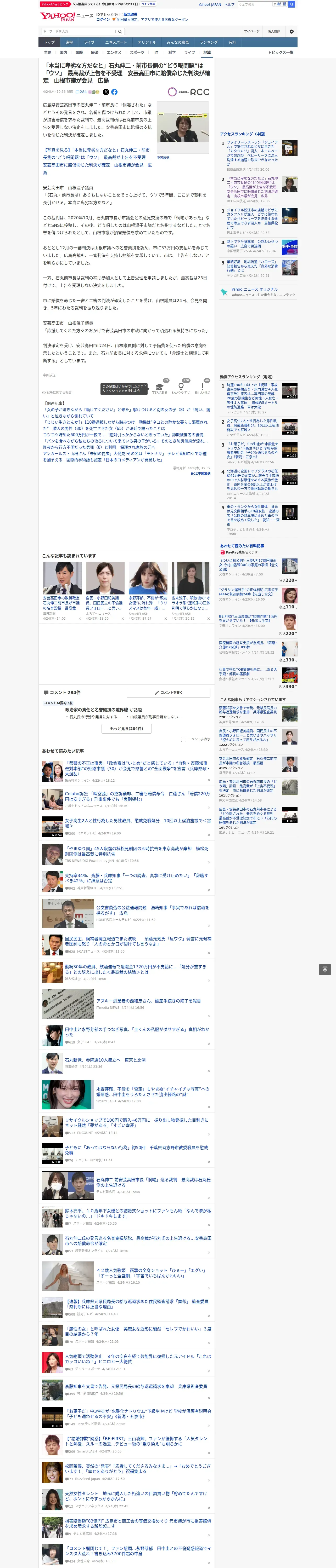The image size is (336, 1568).
Task: Open 購入履歴 link
Action: pos(274,32)
